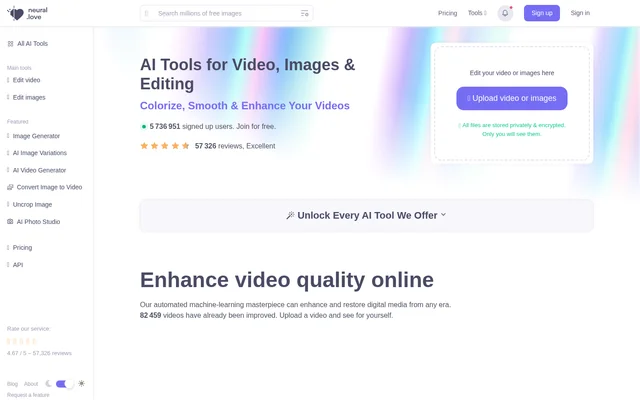Image resolution: width=640 pixels, height=400 pixels.
Task: Click the magic wand icon beside Unlock
Action: 290,216
